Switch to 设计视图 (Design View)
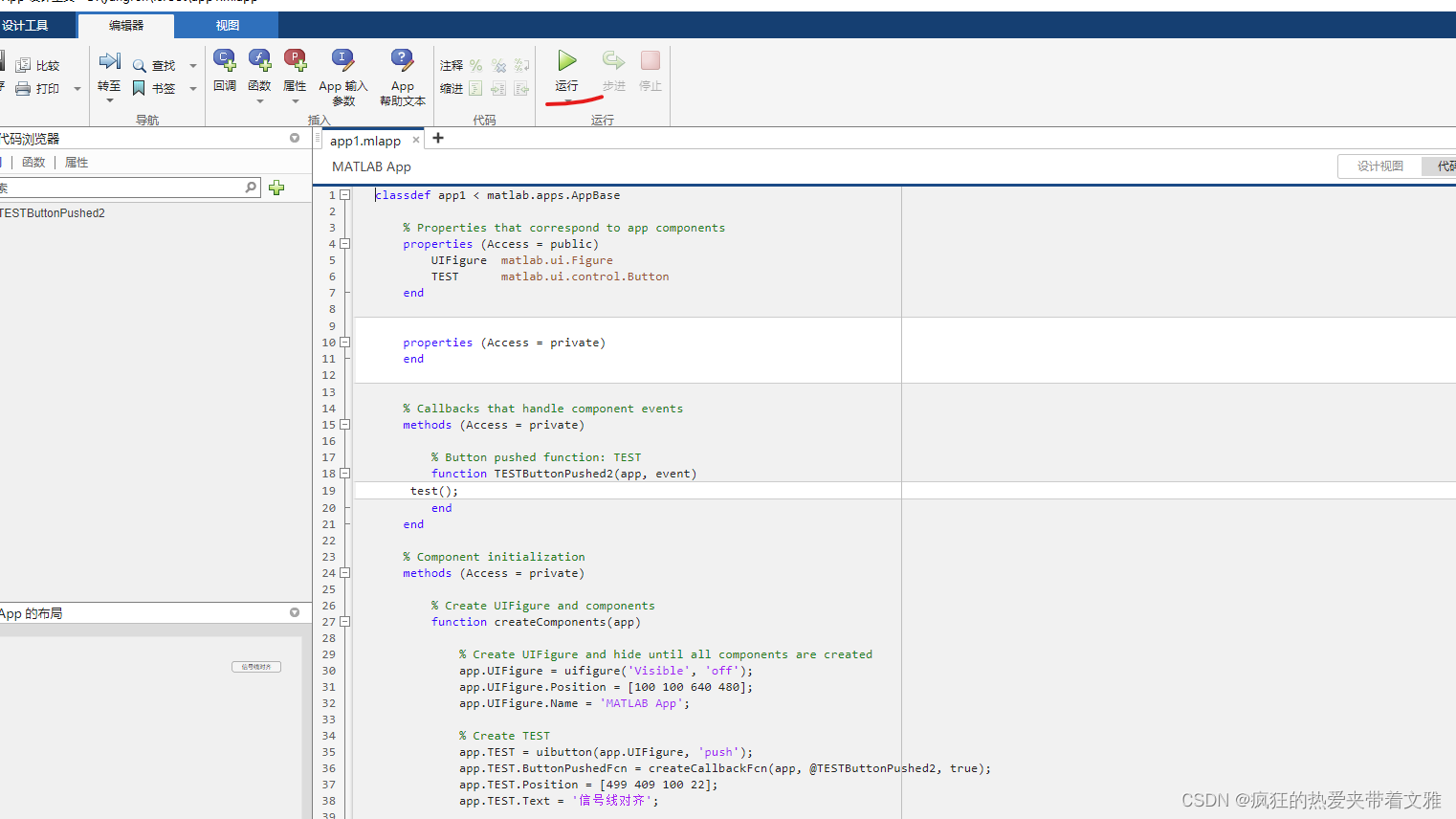 (1380, 166)
